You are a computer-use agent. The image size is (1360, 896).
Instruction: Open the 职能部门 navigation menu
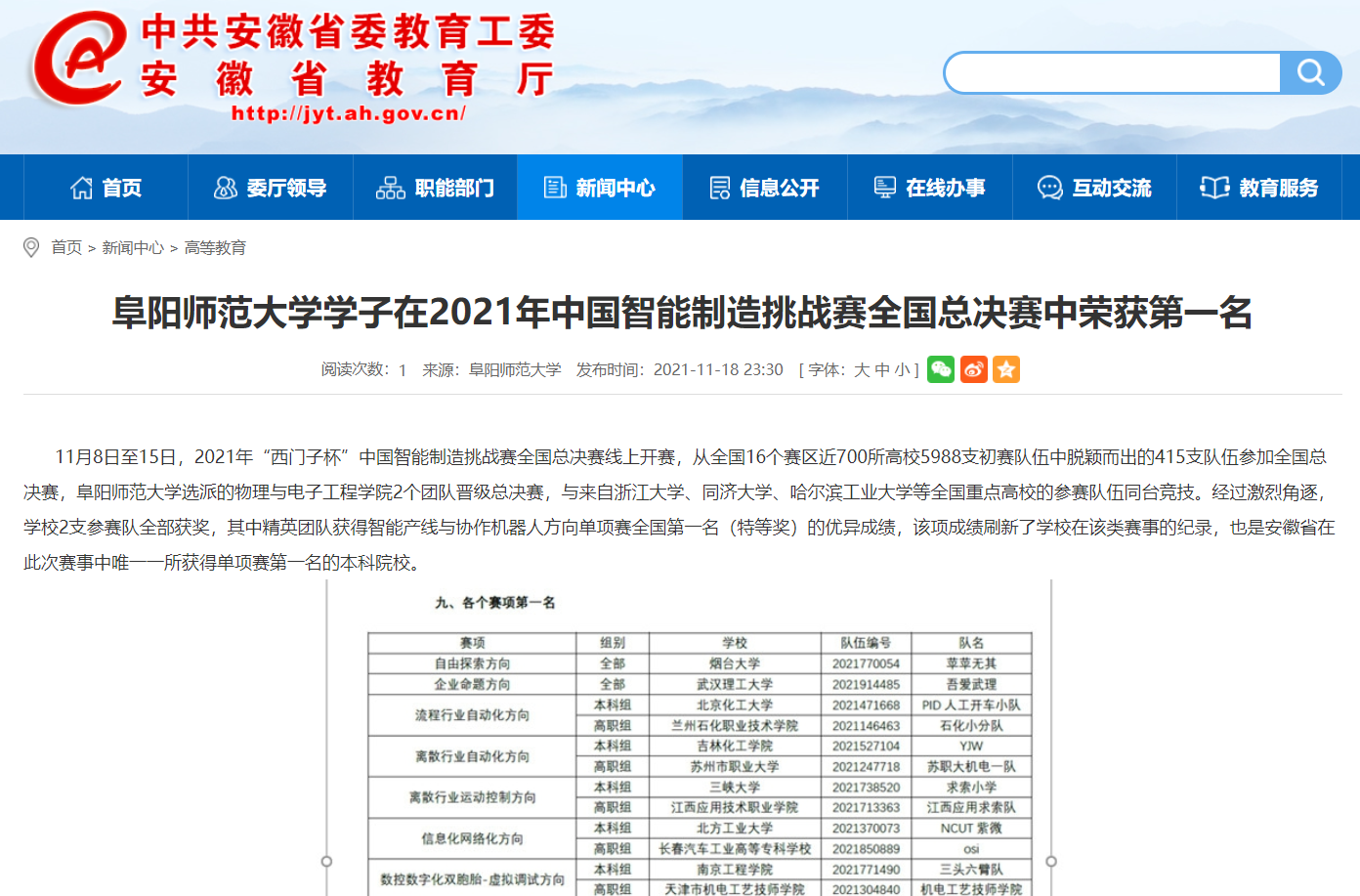point(436,188)
